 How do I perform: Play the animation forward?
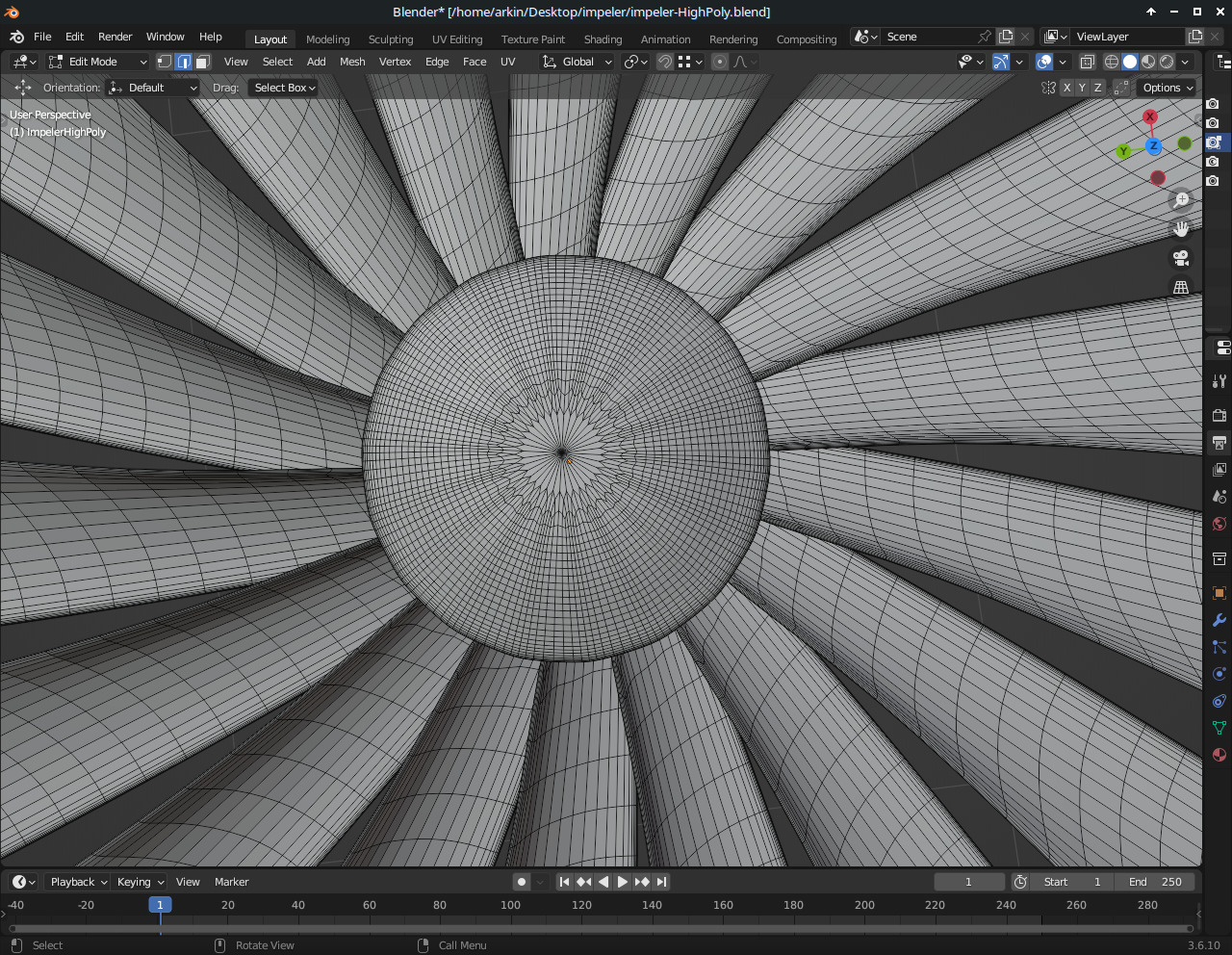[623, 882]
